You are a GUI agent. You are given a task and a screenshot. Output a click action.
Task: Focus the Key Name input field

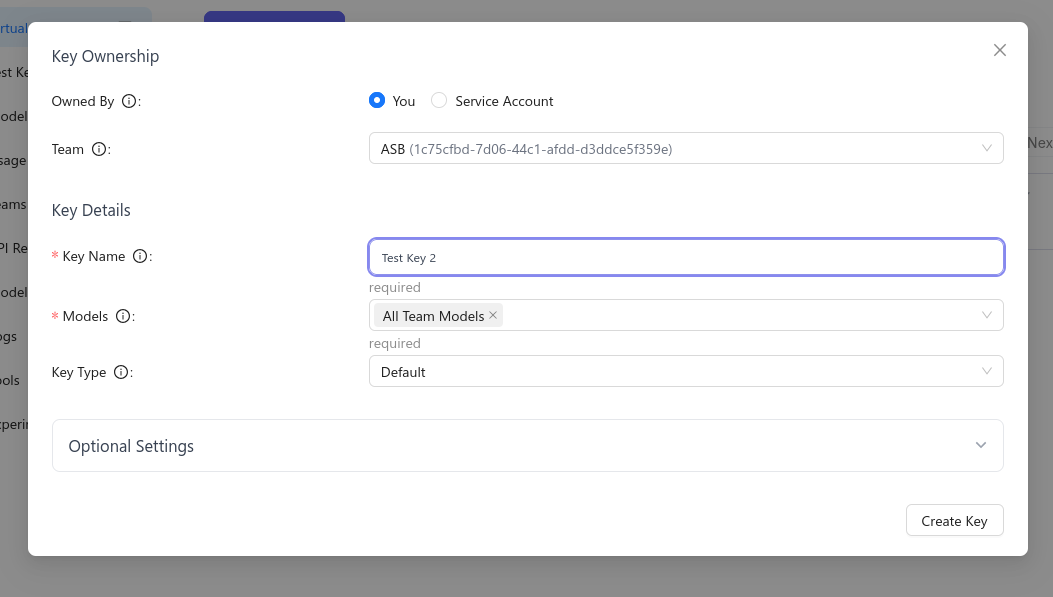point(686,257)
